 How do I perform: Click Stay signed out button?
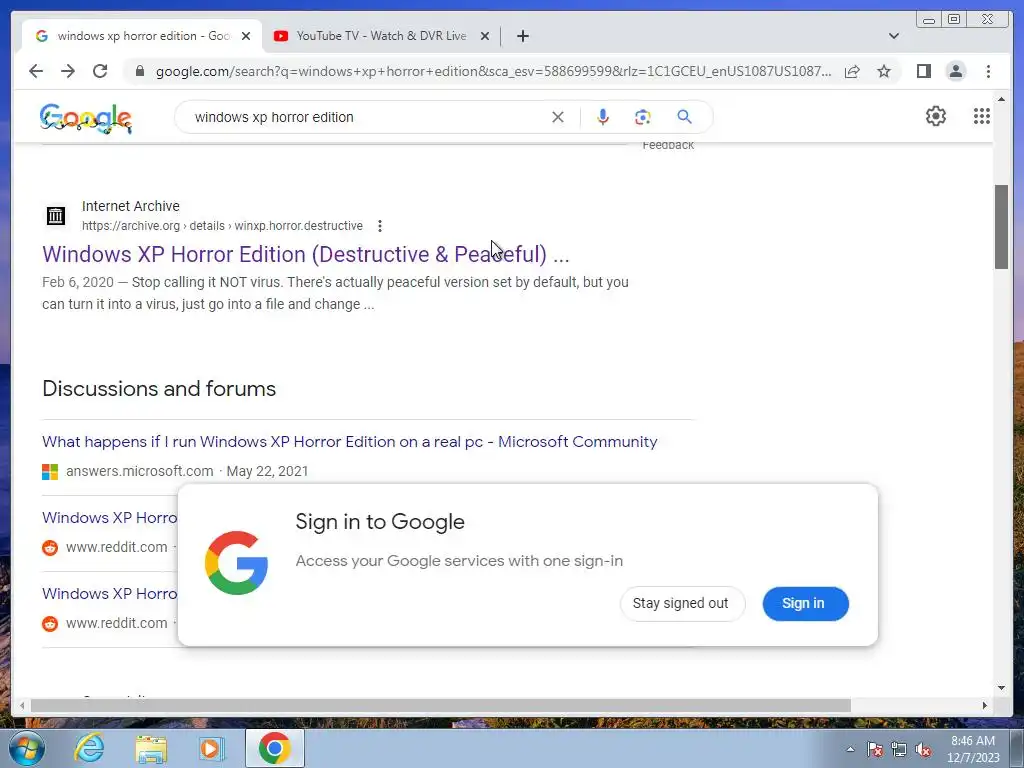click(x=680, y=603)
